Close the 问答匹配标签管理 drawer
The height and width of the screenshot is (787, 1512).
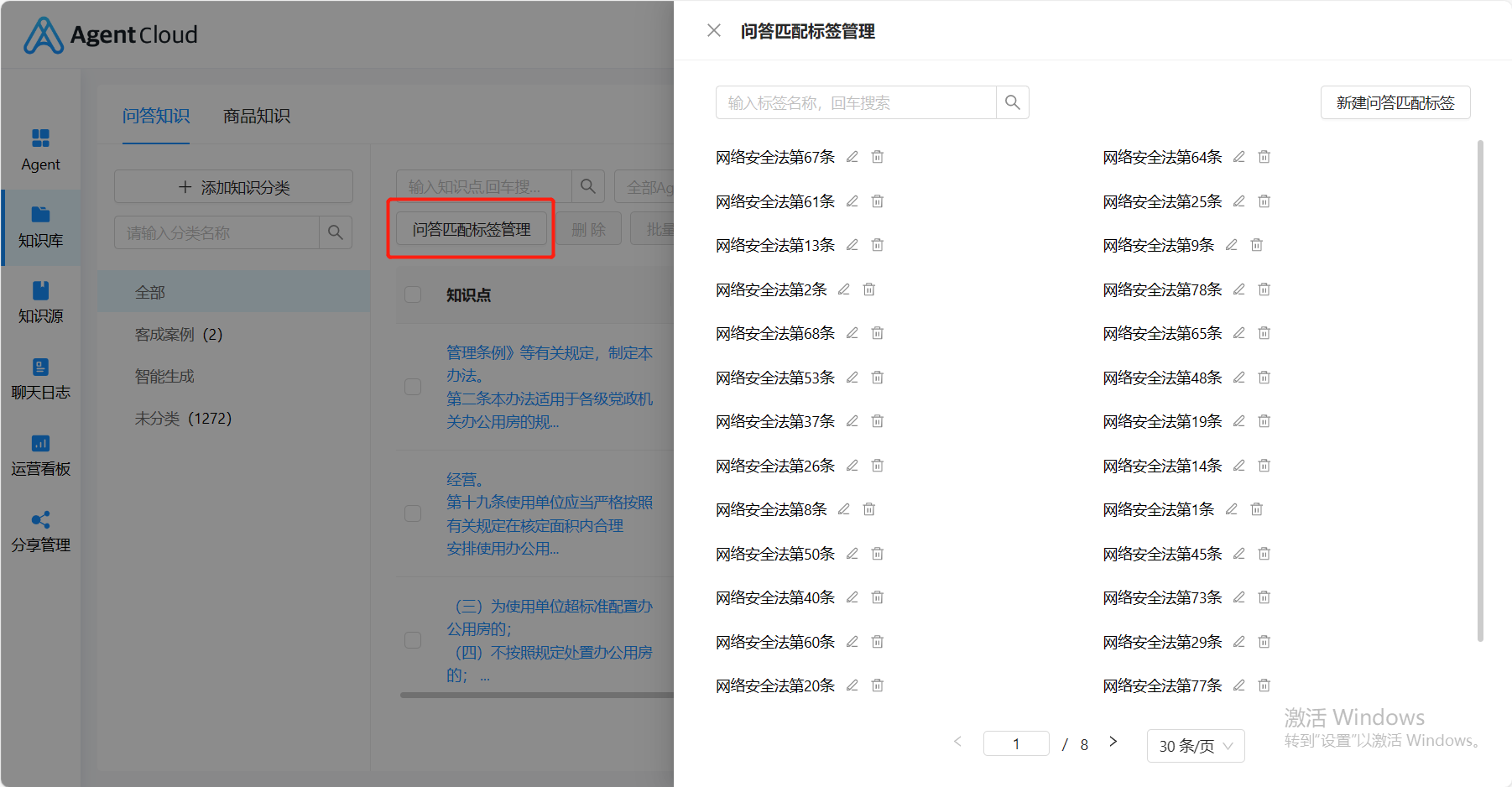[x=714, y=31]
